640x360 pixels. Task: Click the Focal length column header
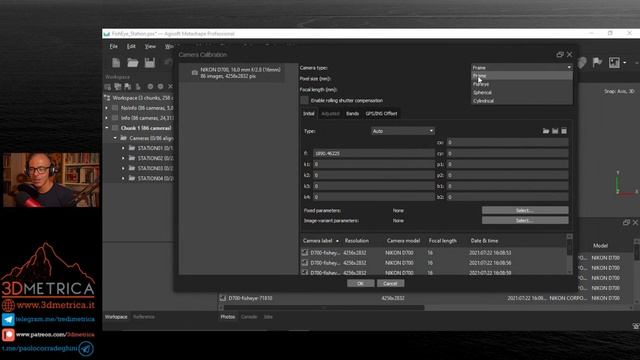[443, 241]
